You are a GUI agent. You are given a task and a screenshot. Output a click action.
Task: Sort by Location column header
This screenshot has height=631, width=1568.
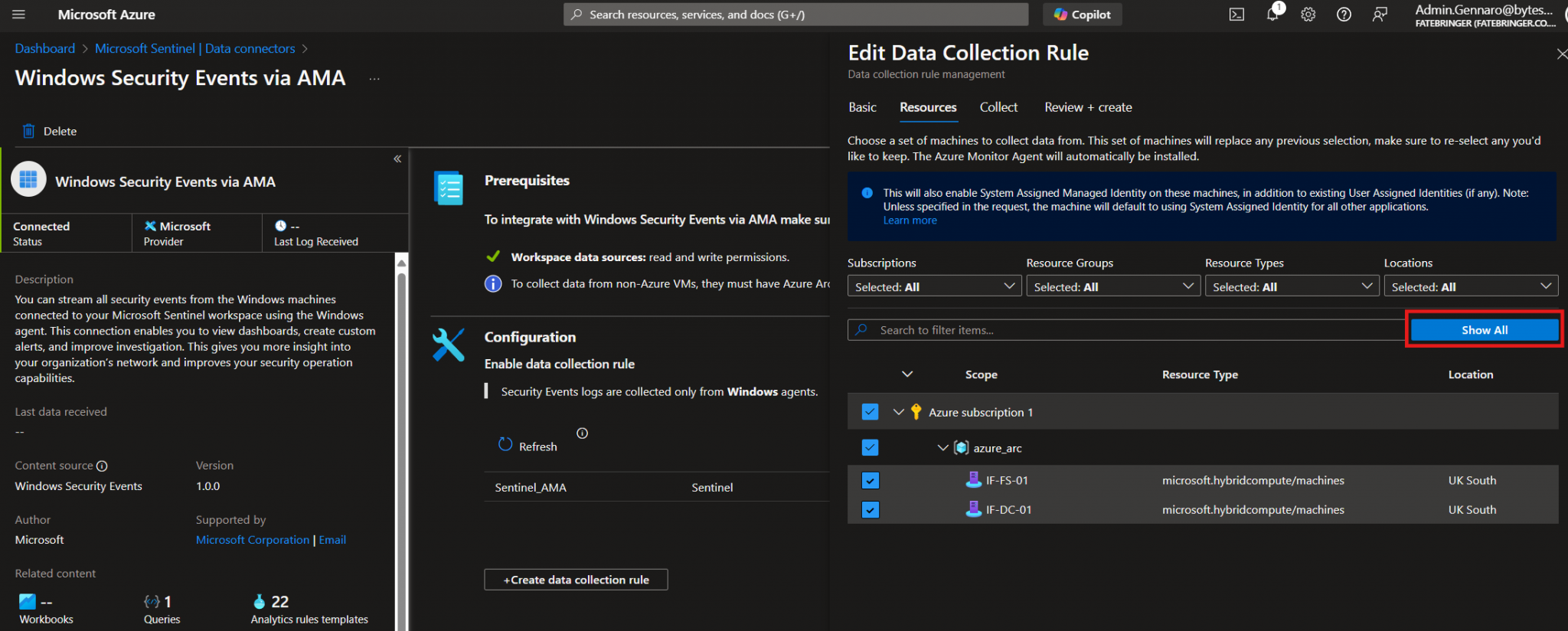click(x=1470, y=374)
